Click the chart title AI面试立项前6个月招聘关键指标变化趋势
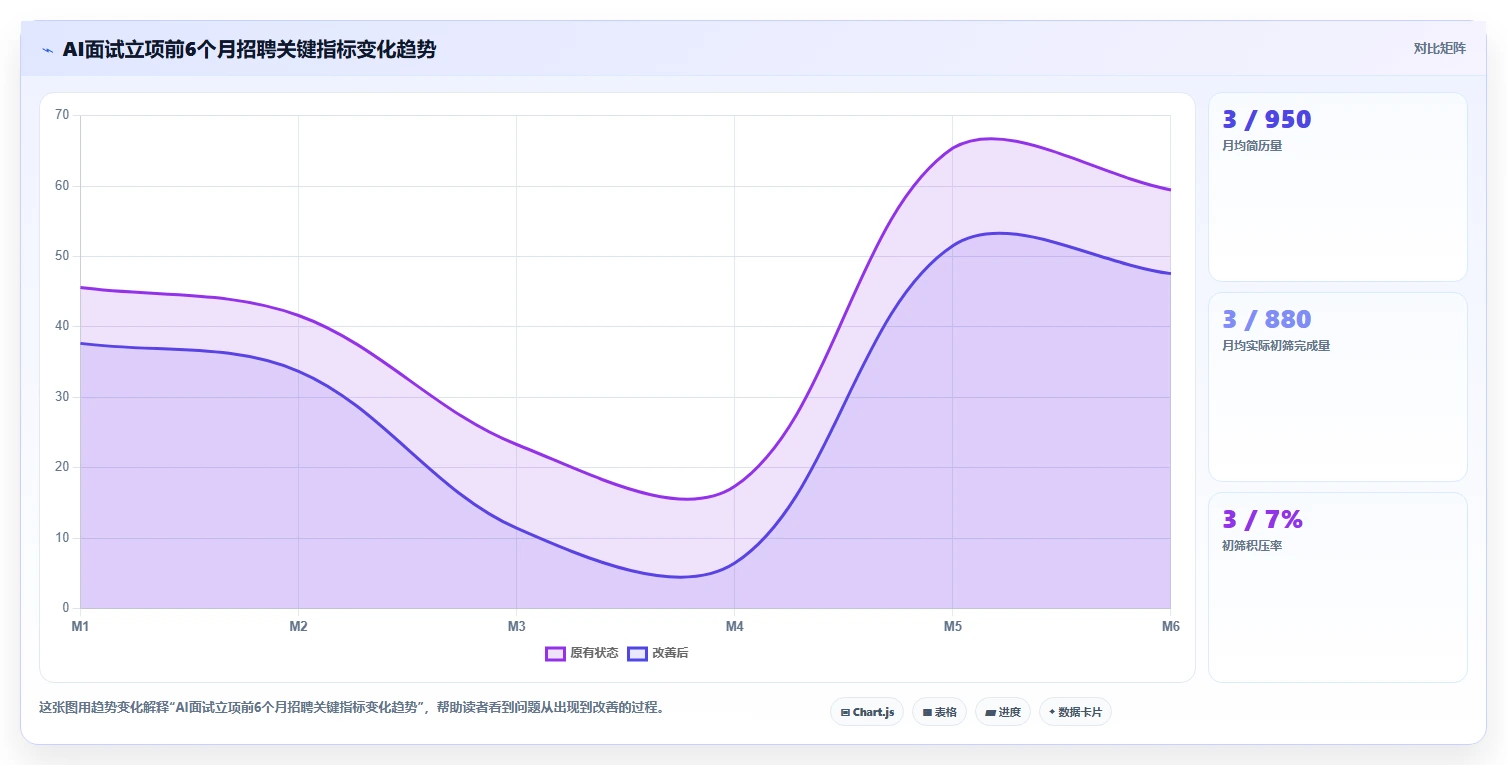 point(249,49)
